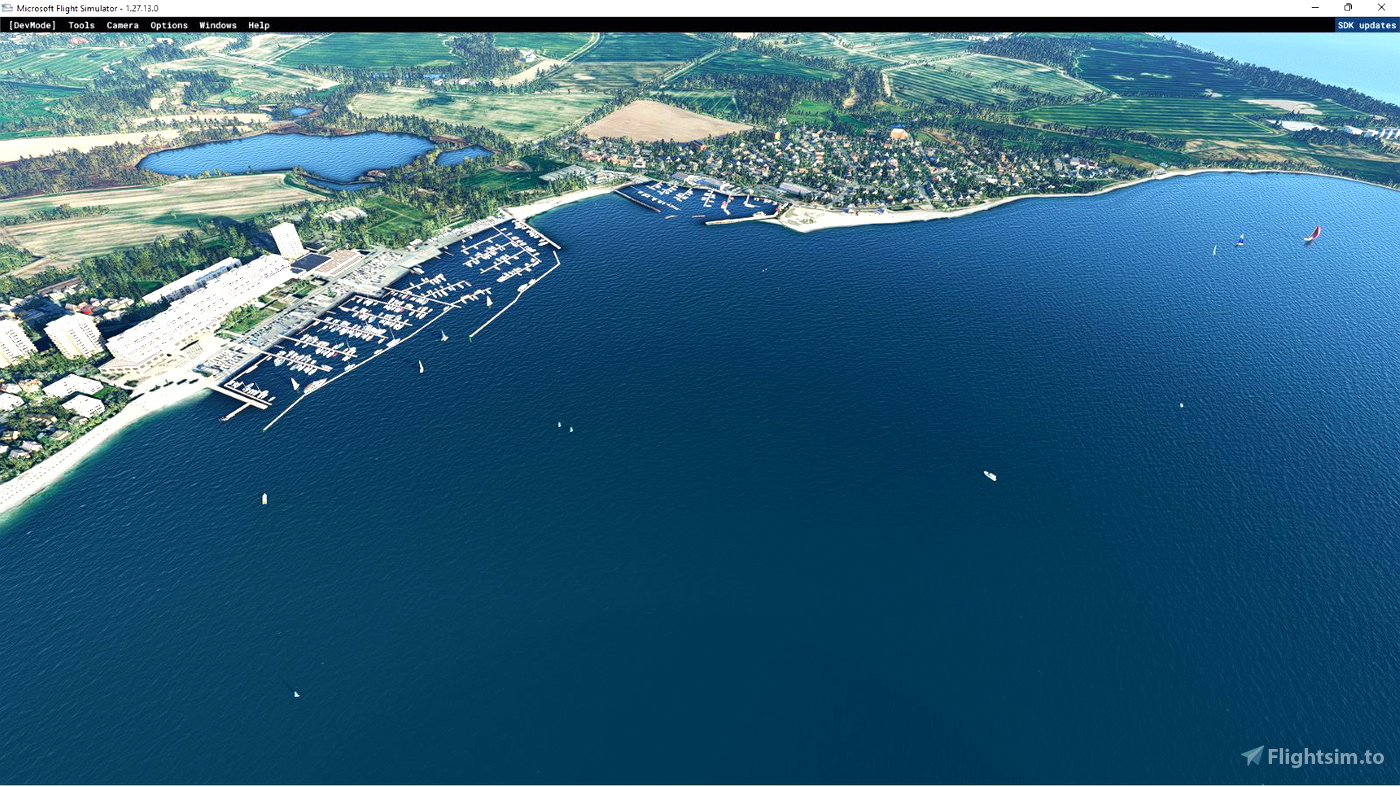Open the Help menu
Viewport: 1400px width, 787px height.
259,25
